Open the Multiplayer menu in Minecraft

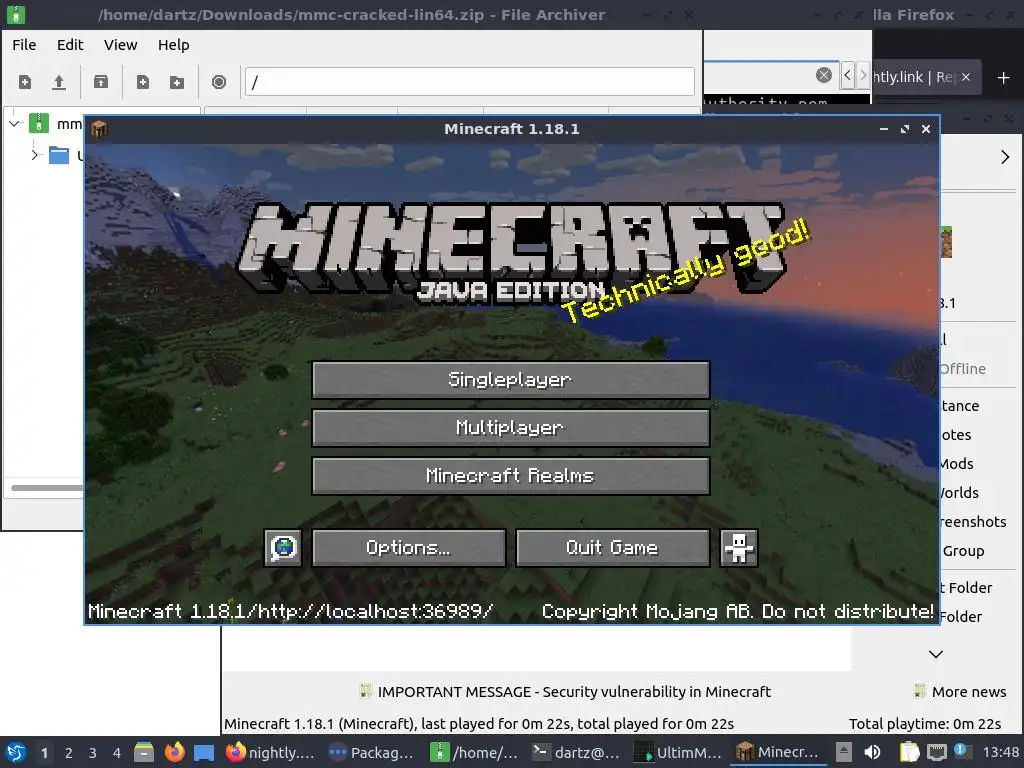(x=511, y=428)
